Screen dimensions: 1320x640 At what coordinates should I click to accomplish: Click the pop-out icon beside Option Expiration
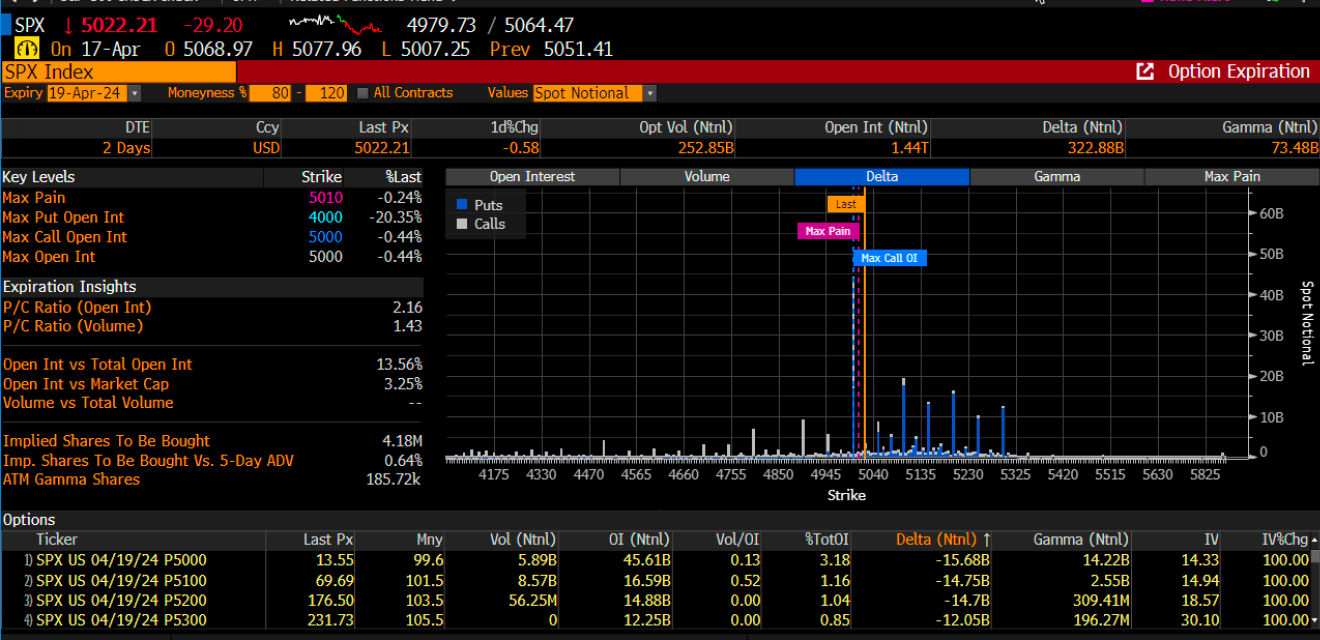pos(1145,72)
